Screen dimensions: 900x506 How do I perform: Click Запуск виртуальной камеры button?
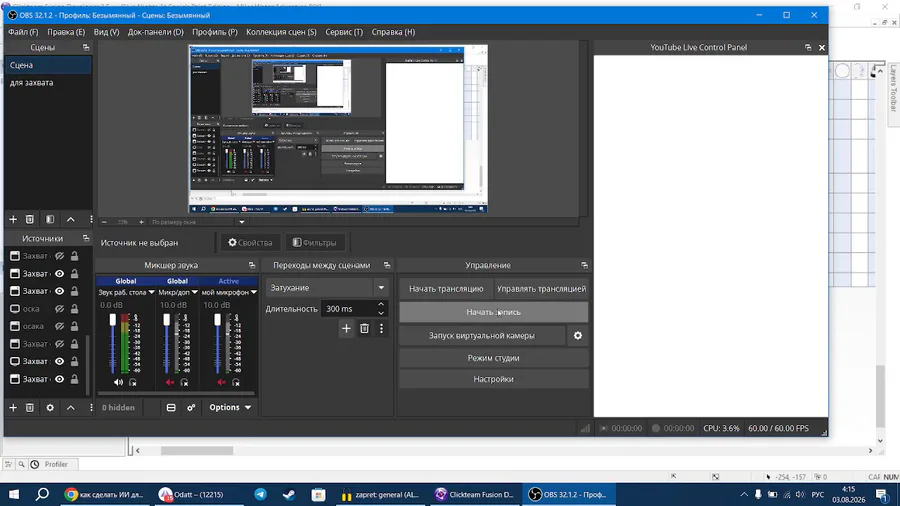pyautogui.click(x=482, y=336)
